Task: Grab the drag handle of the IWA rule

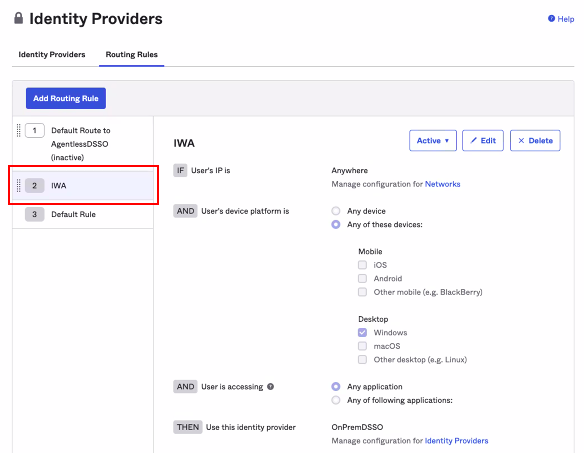Action: point(19,186)
